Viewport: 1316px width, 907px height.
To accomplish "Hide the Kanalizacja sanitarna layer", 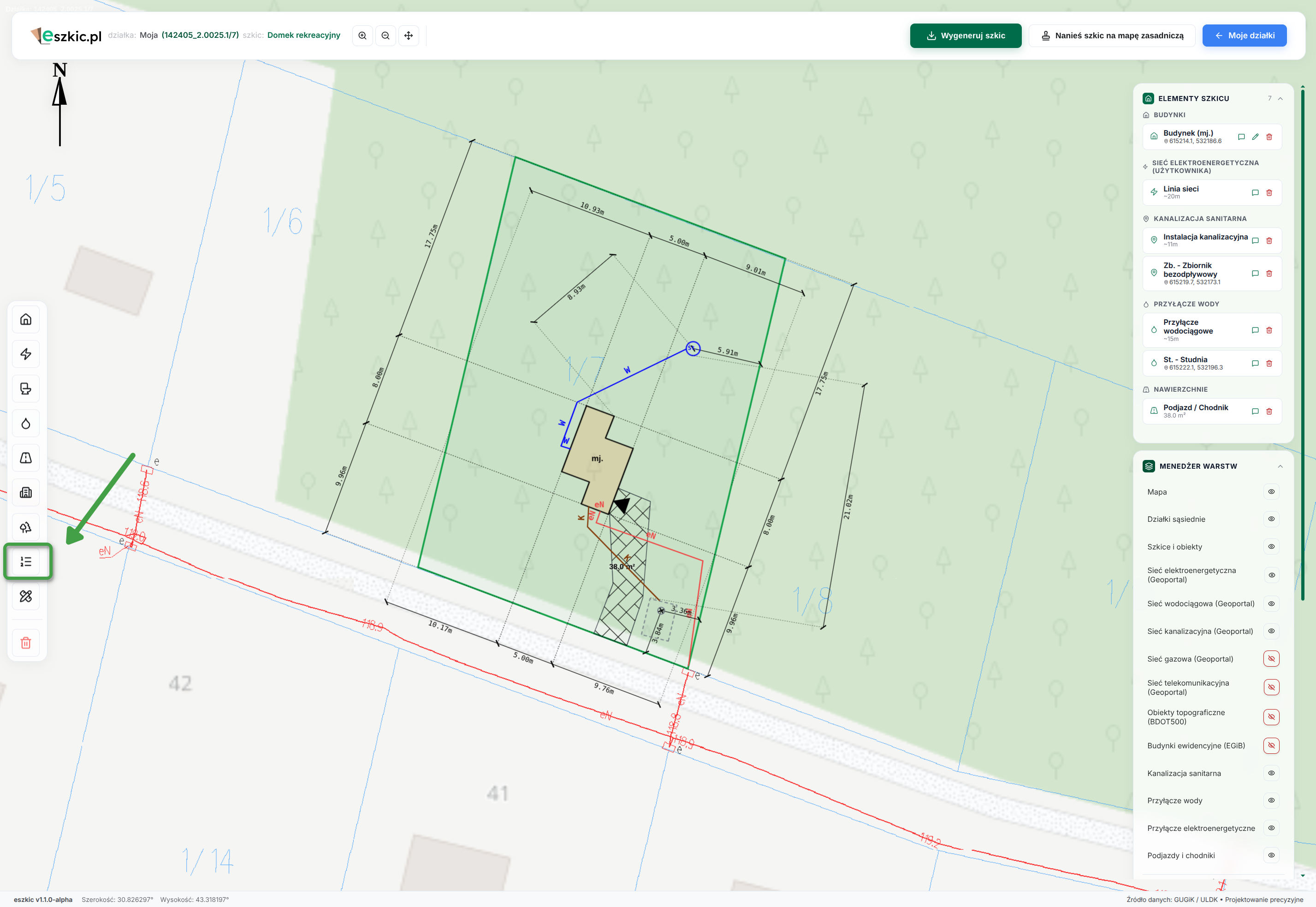I will (1272, 773).
